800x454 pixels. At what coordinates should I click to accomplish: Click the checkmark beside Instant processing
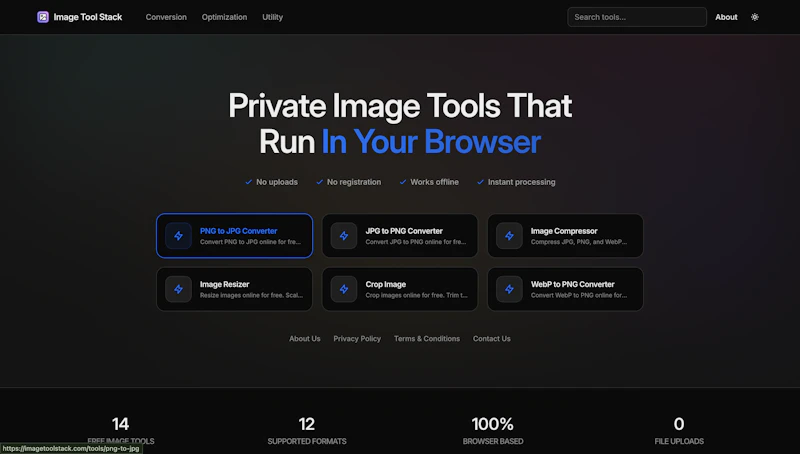[480, 182]
